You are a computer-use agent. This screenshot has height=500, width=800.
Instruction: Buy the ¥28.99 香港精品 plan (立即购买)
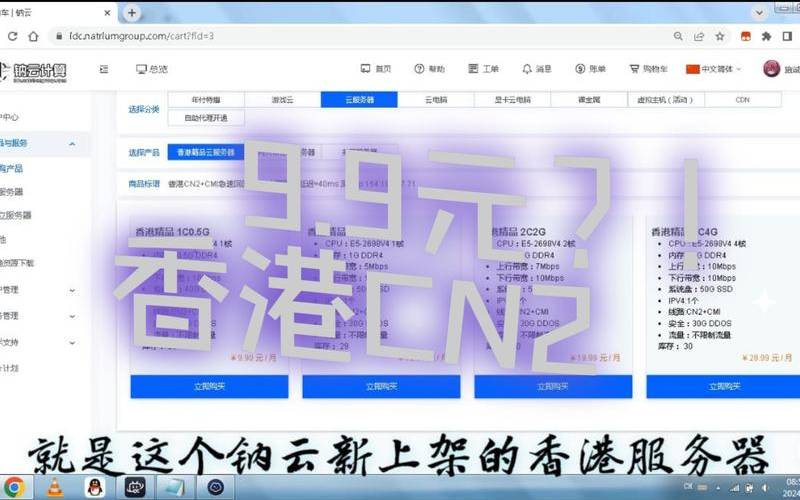point(723,387)
